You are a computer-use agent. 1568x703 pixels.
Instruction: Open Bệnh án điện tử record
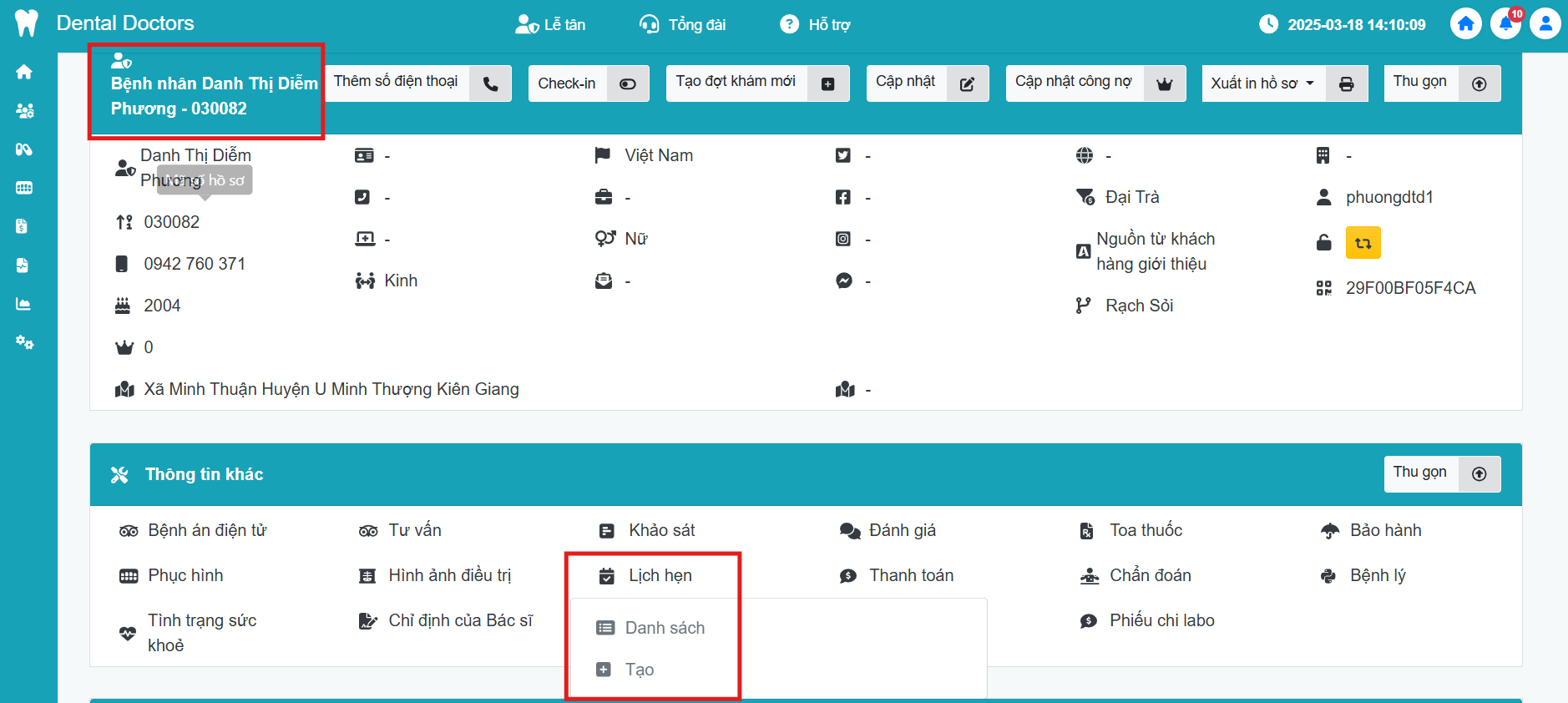206,530
